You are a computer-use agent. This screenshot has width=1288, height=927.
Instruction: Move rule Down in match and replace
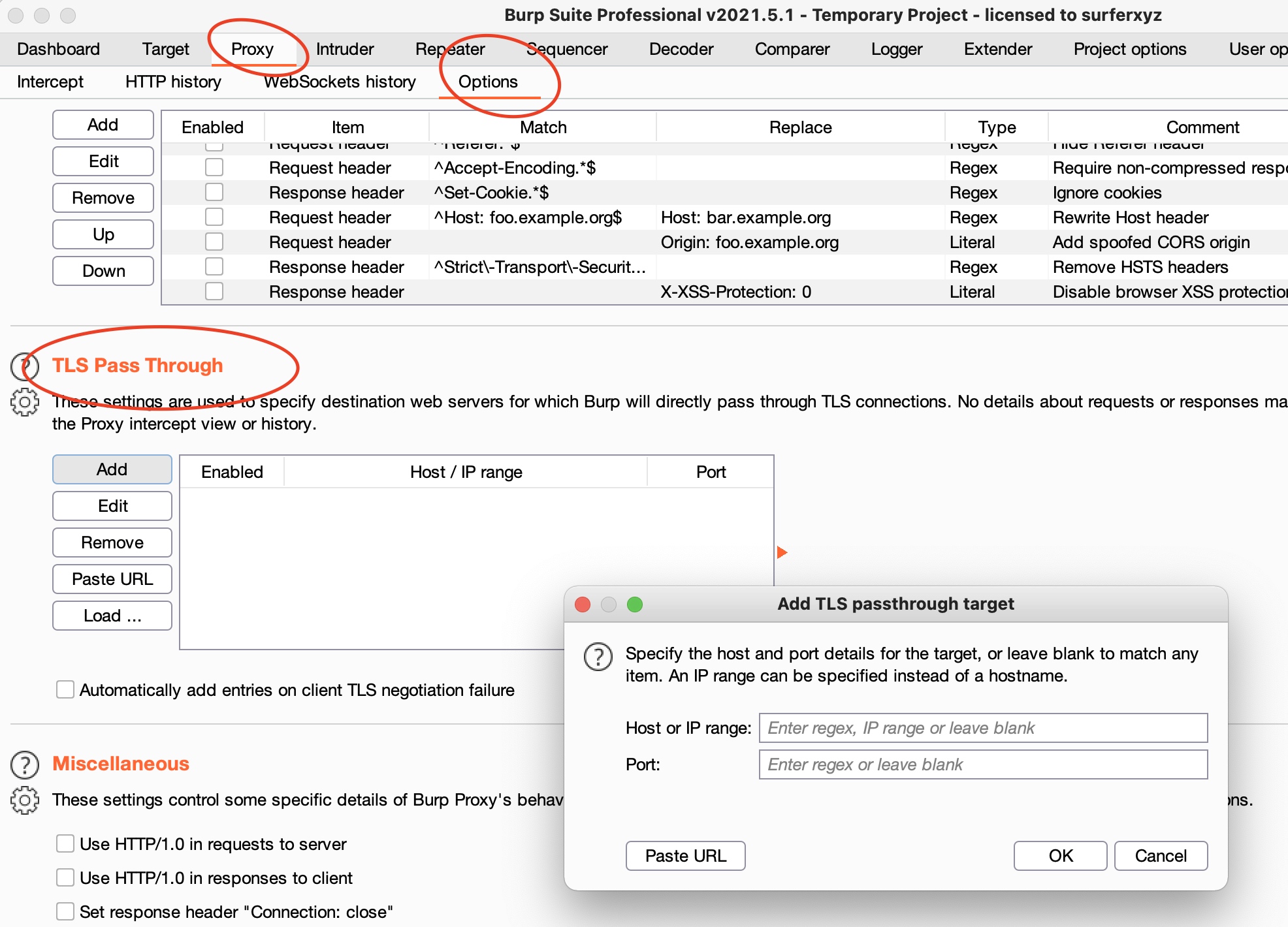coord(103,271)
